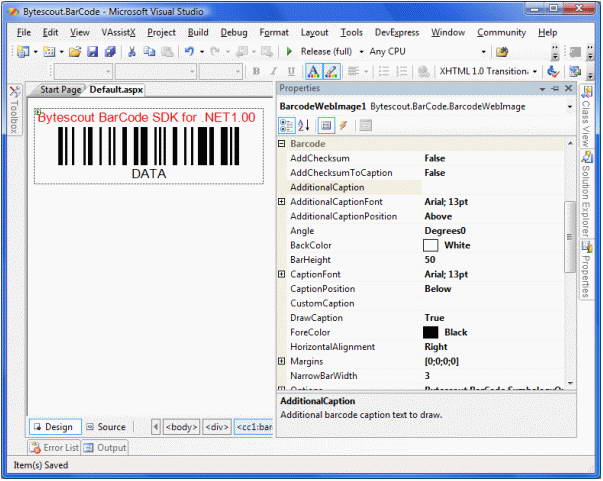Click the Save All toolbar icon
The image size is (603, 481).
click(x=110, y=52)
